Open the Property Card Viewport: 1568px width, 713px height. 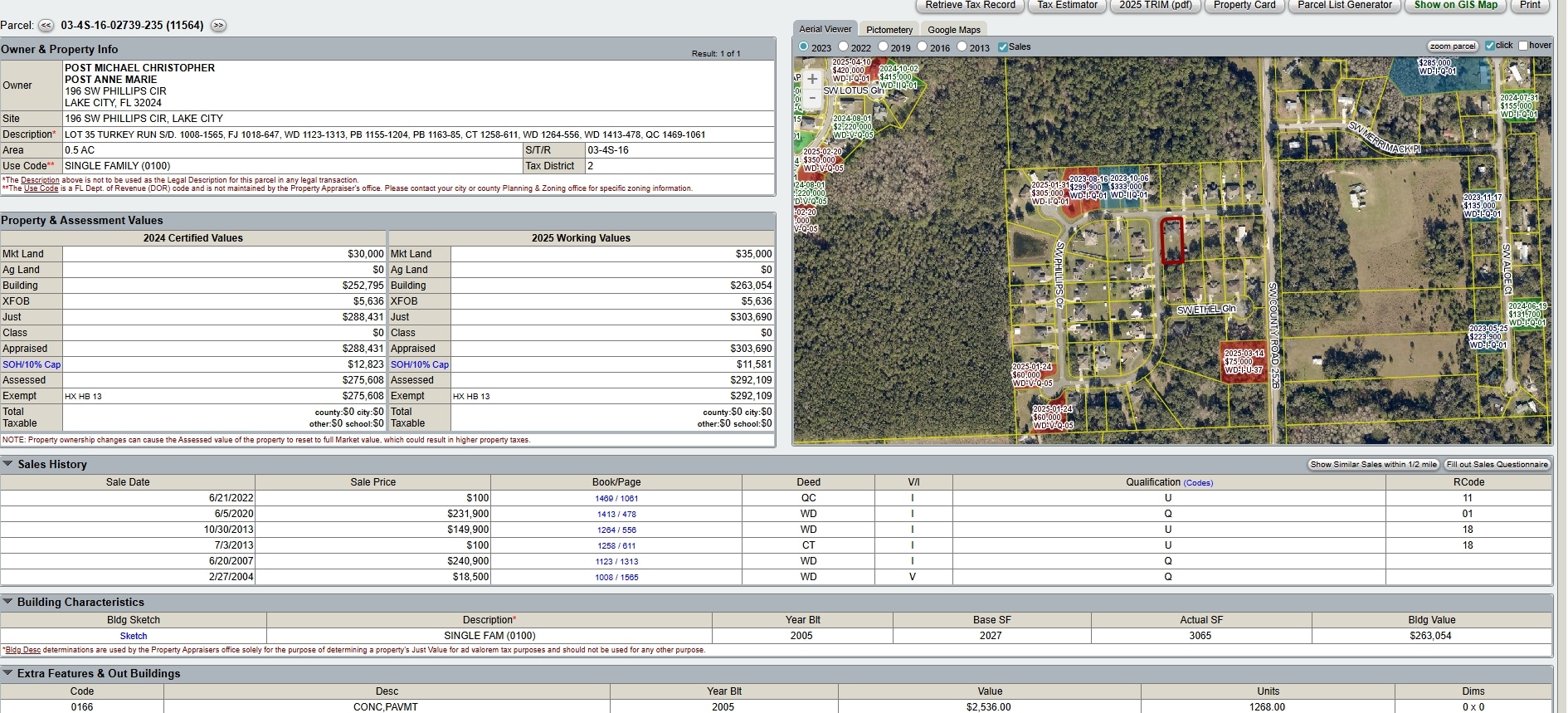pos(1244,5)
